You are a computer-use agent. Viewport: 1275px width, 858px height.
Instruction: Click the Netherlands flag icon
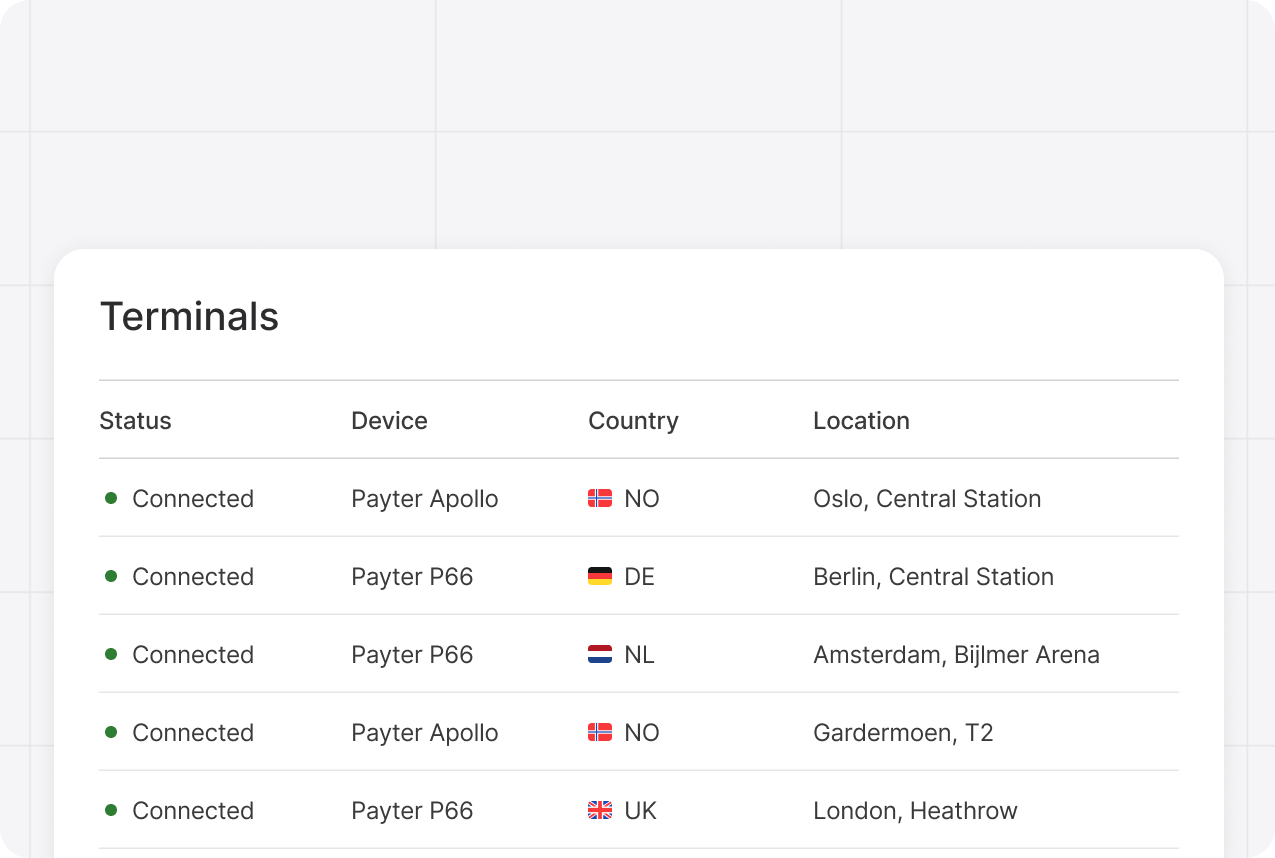tap(600, 654)
